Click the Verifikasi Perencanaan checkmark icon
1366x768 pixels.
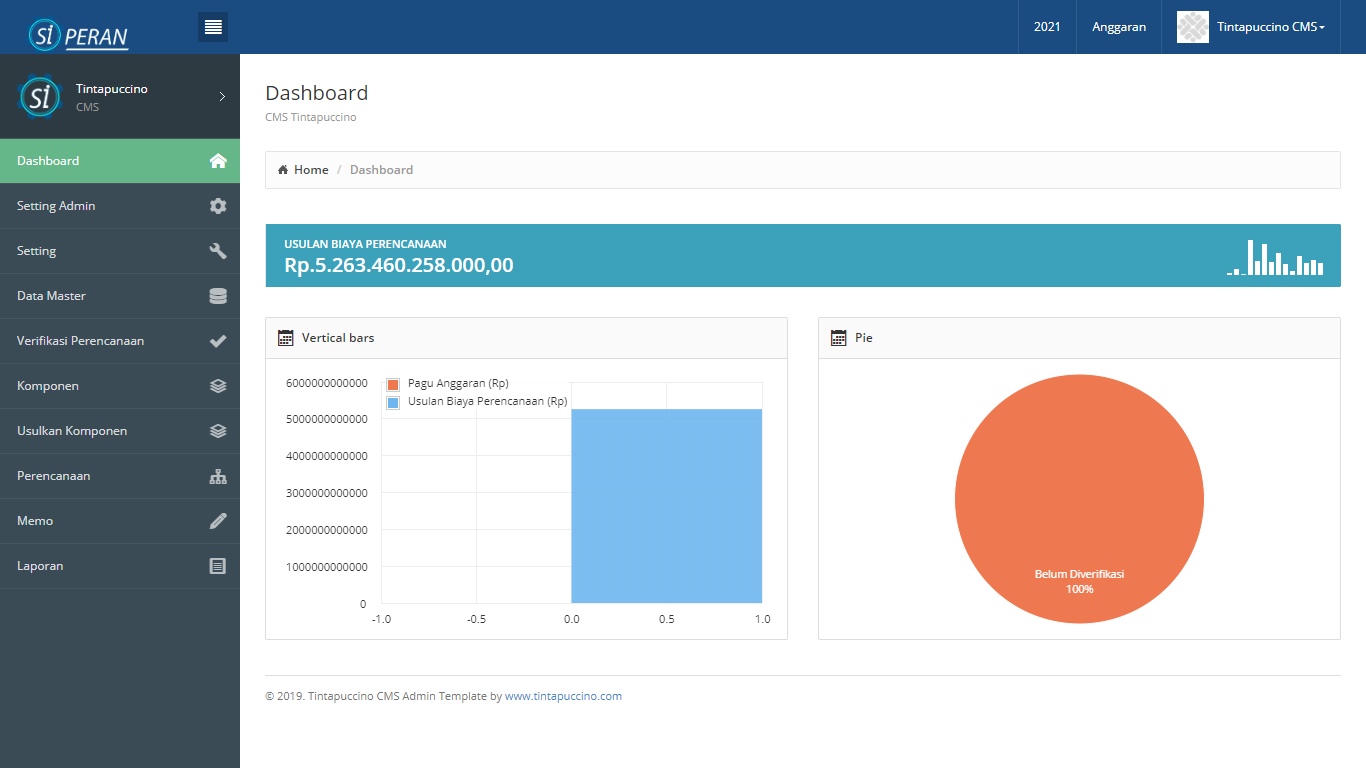(x=218, y=341)
